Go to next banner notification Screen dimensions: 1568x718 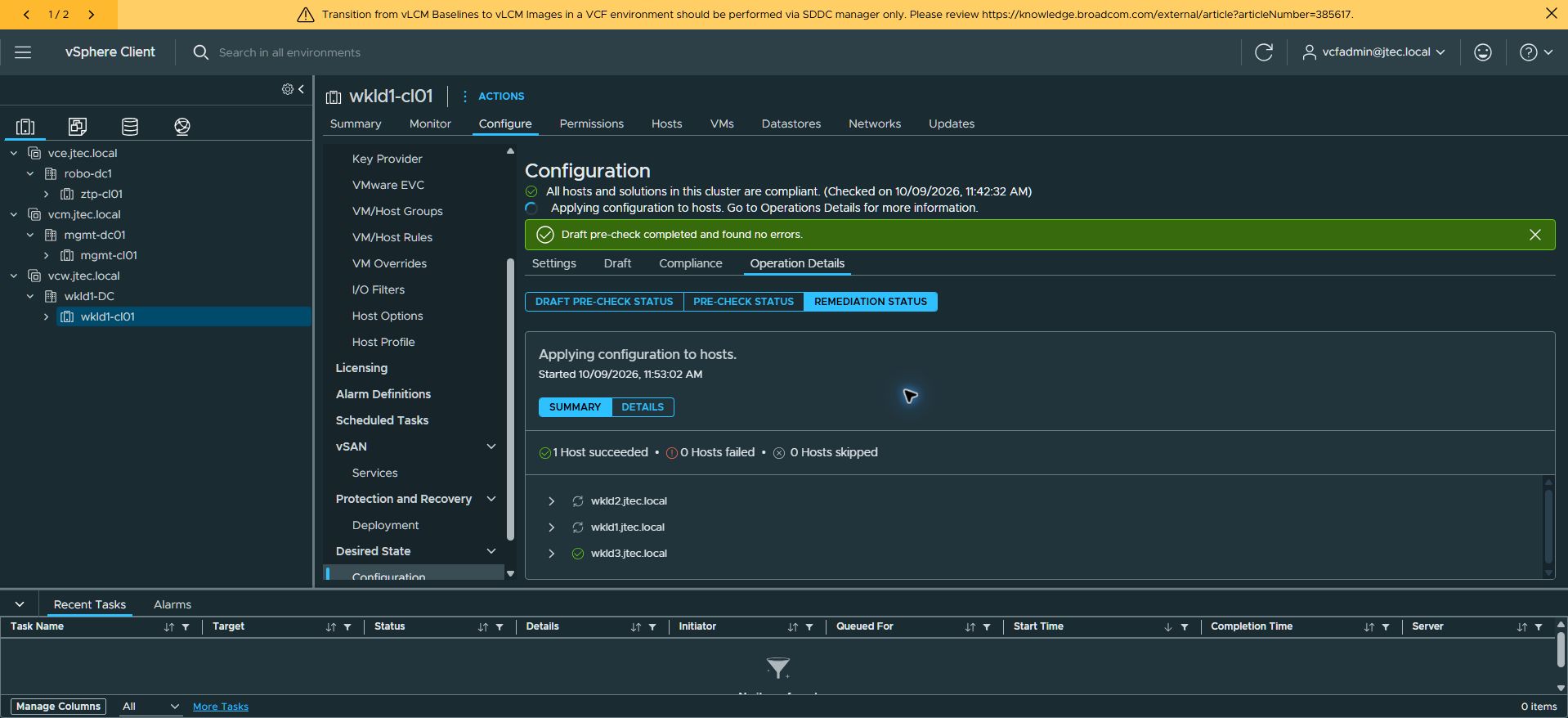click(x=91, y=15)
